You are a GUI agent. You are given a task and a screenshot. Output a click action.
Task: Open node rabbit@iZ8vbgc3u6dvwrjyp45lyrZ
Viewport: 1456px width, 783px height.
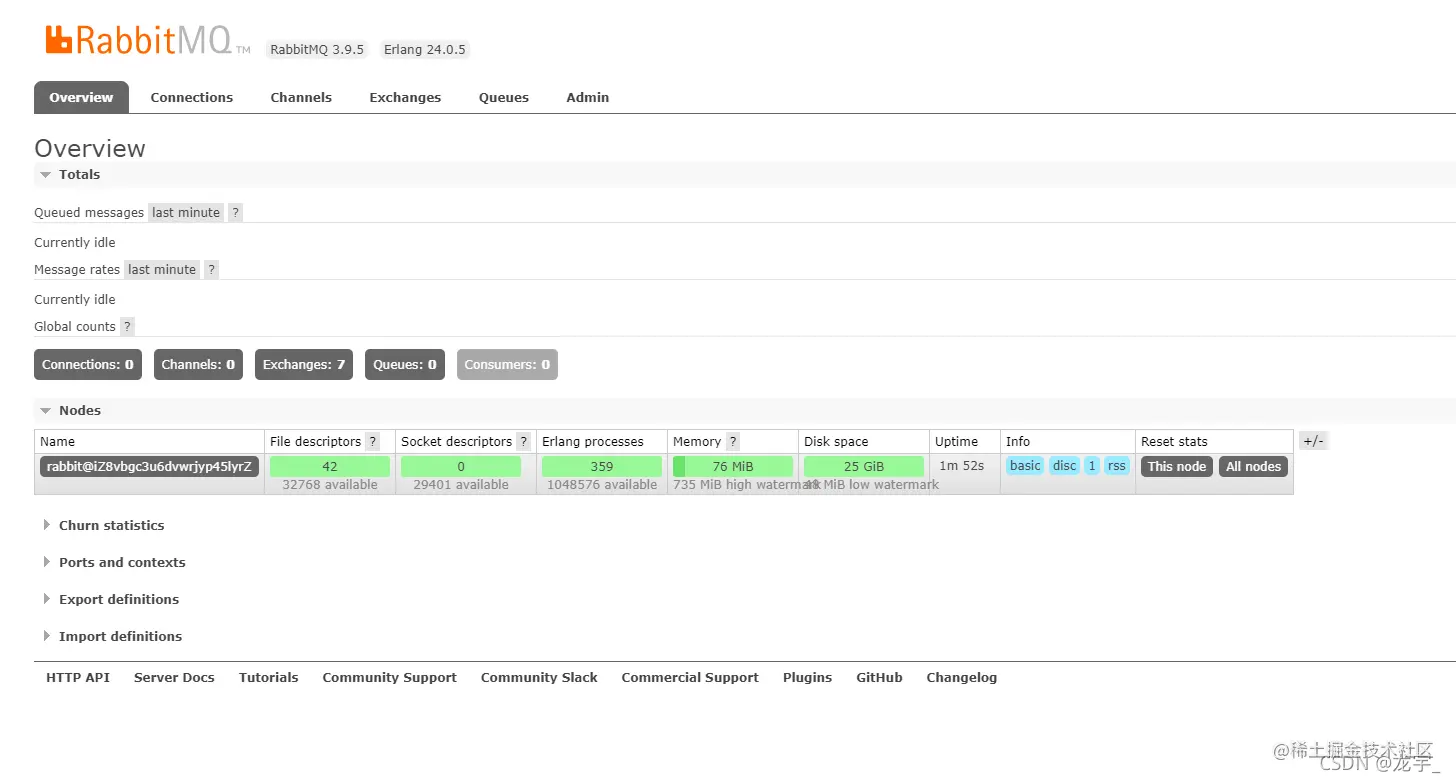(150, 466)
